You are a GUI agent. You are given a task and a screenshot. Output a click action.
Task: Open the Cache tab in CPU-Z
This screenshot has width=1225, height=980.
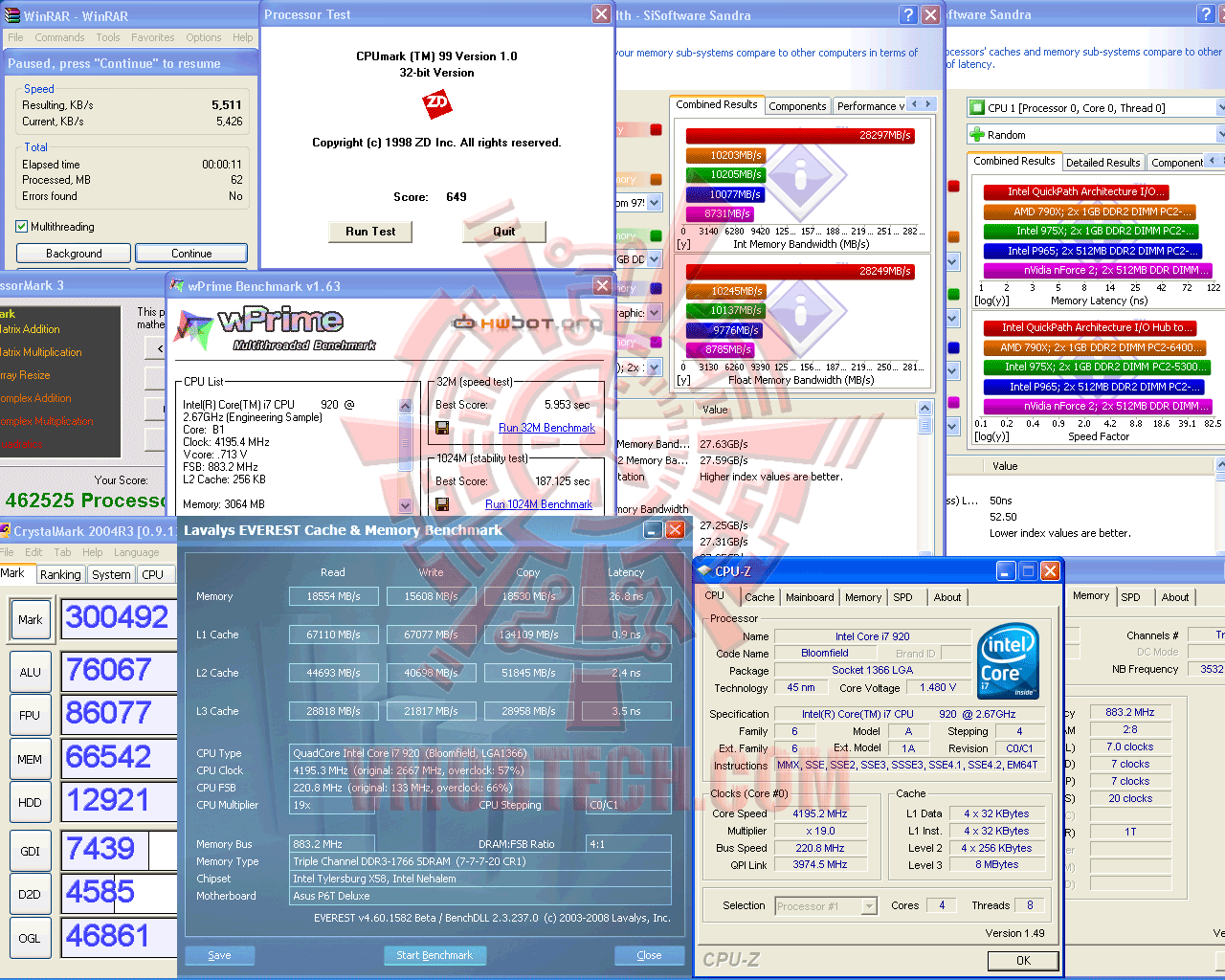[760, 597]
